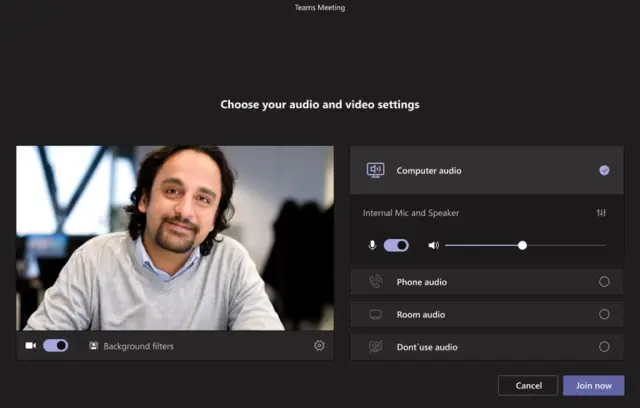Disable the microphone toggle switch
The width and height of the screenshot is (640, 408).
pos(396,245)
